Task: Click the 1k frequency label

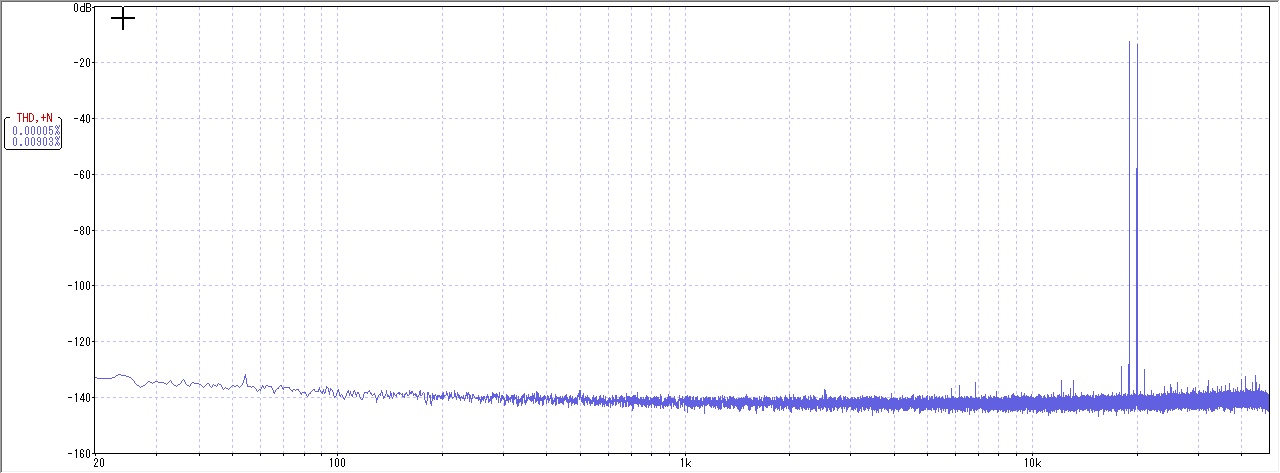Action: click(684, 463)
